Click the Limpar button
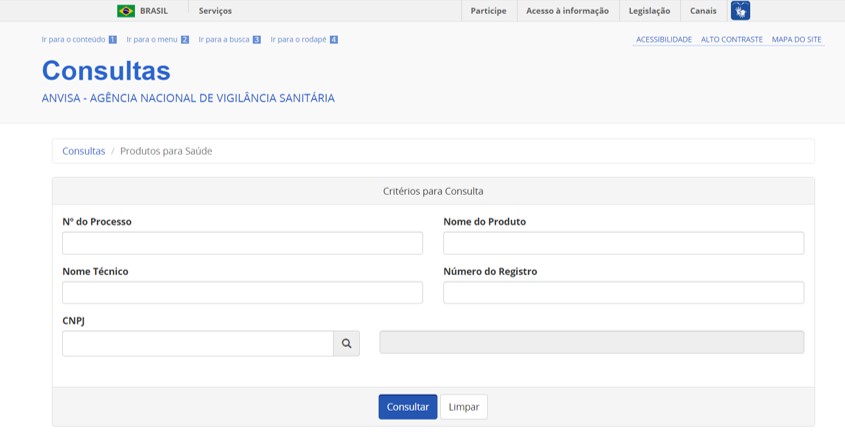 click(x=464, y=407)
